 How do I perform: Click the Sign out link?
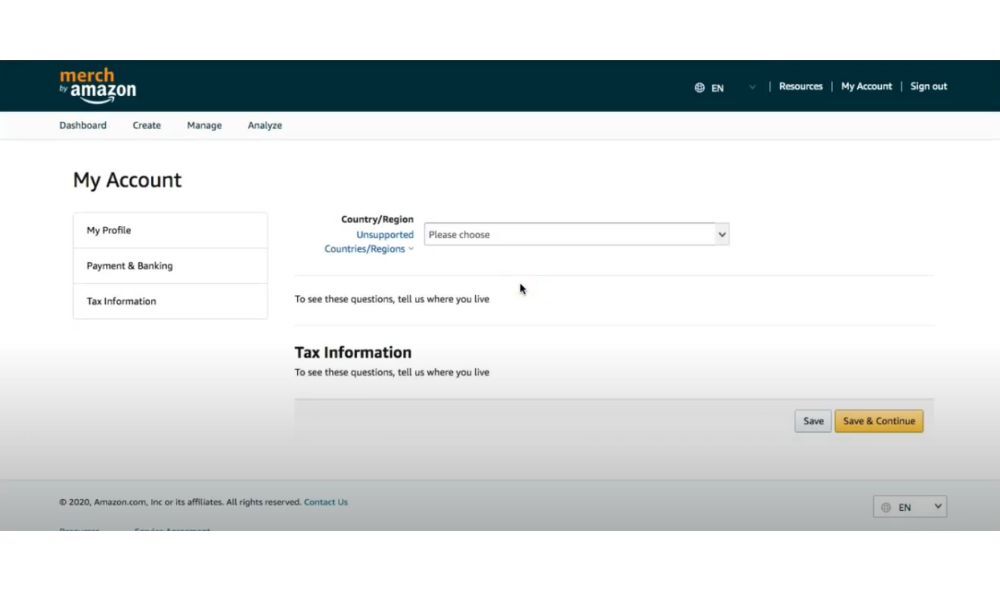pos(929,86)
